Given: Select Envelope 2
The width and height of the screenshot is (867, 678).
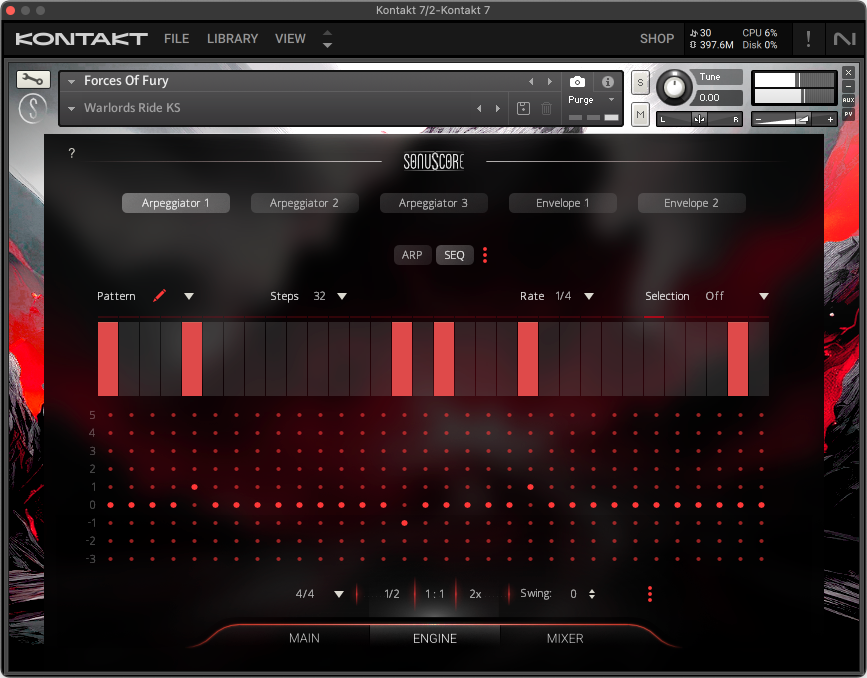Looking at the screenshot, I should pyautogui.click(x=692, y=203).
